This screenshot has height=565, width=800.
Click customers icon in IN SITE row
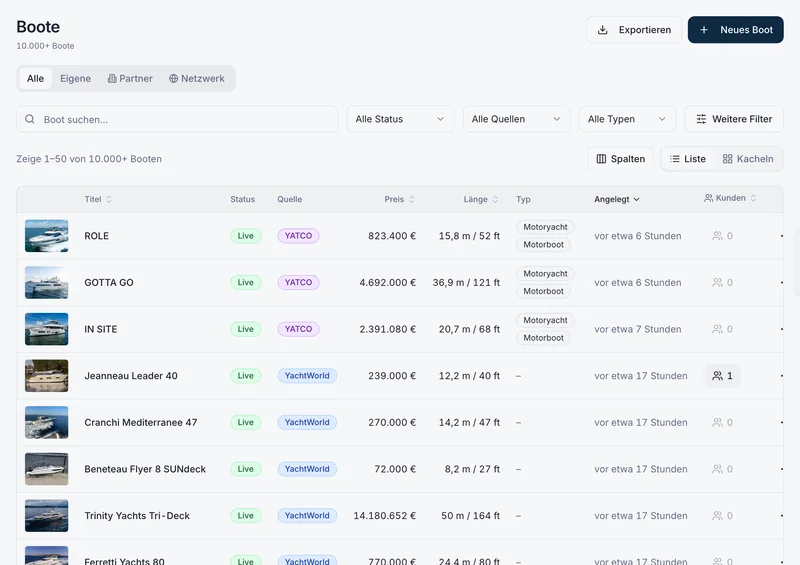[x=717, y=329]
